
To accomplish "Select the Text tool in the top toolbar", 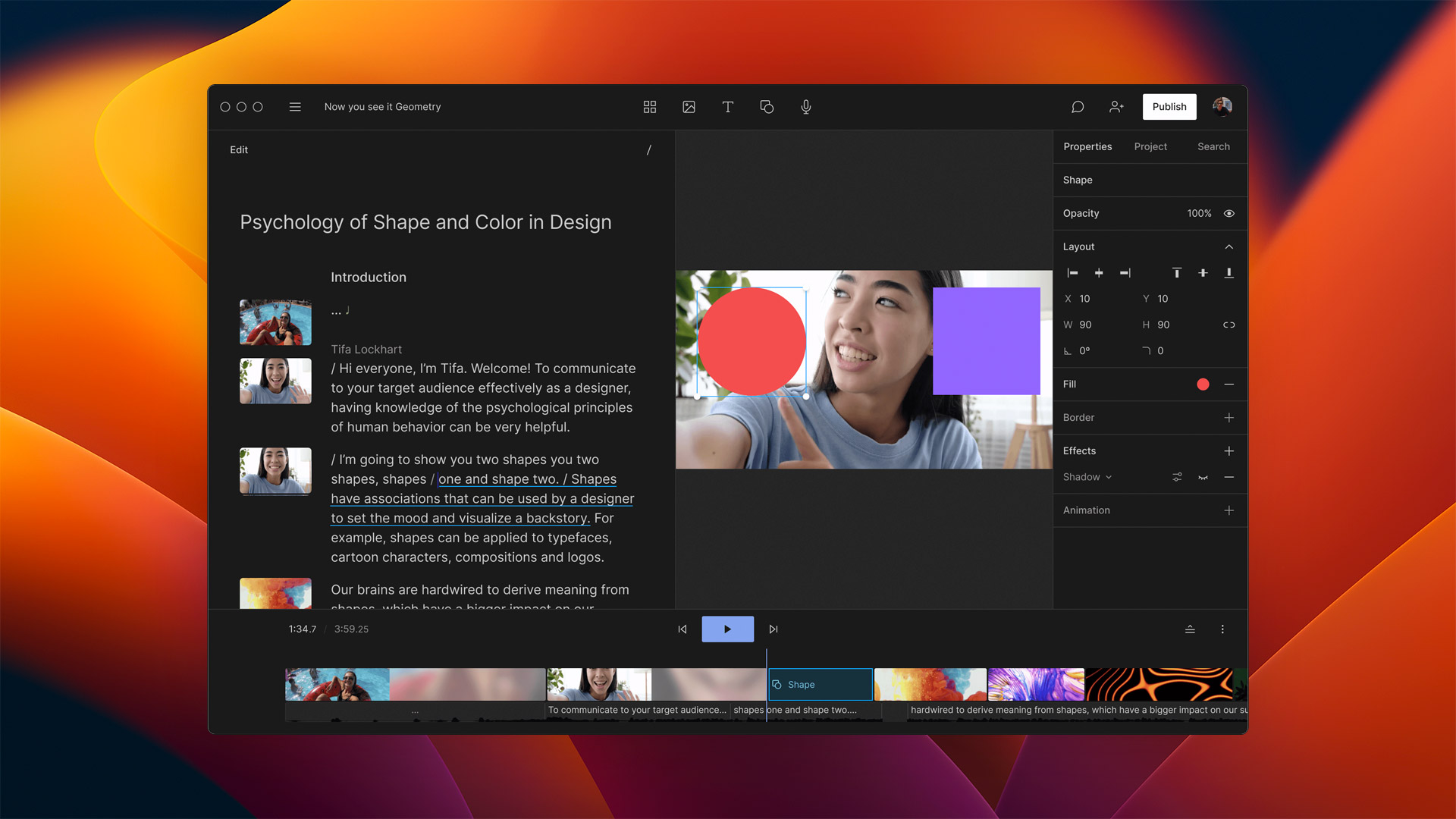I will tap(727, 107).
